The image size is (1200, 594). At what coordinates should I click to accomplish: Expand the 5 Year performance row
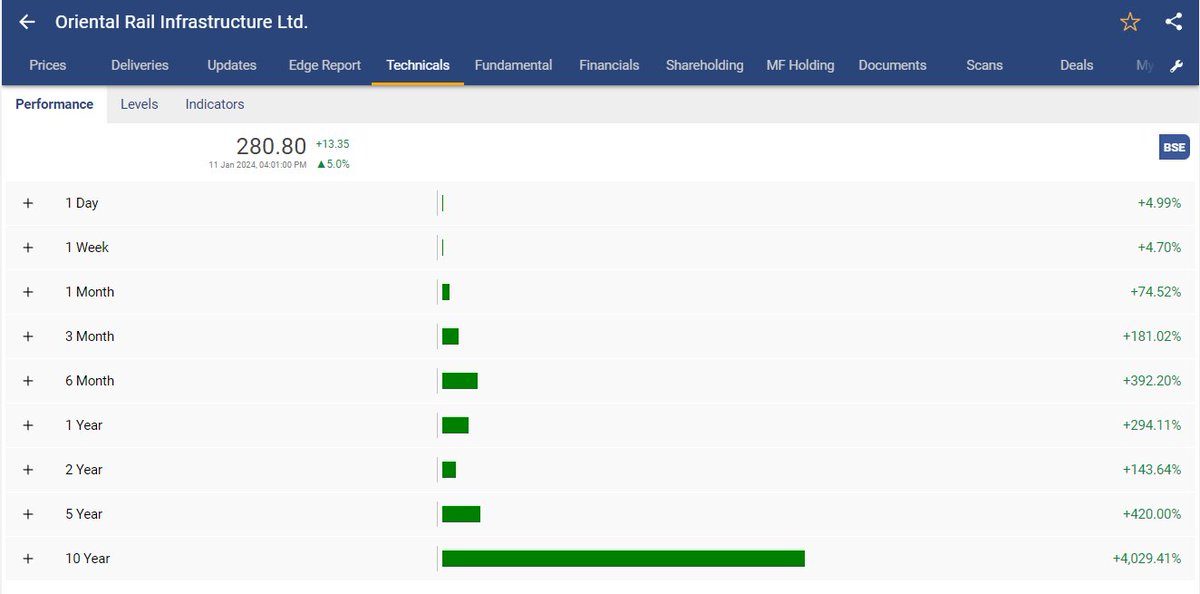click(28, 514)
